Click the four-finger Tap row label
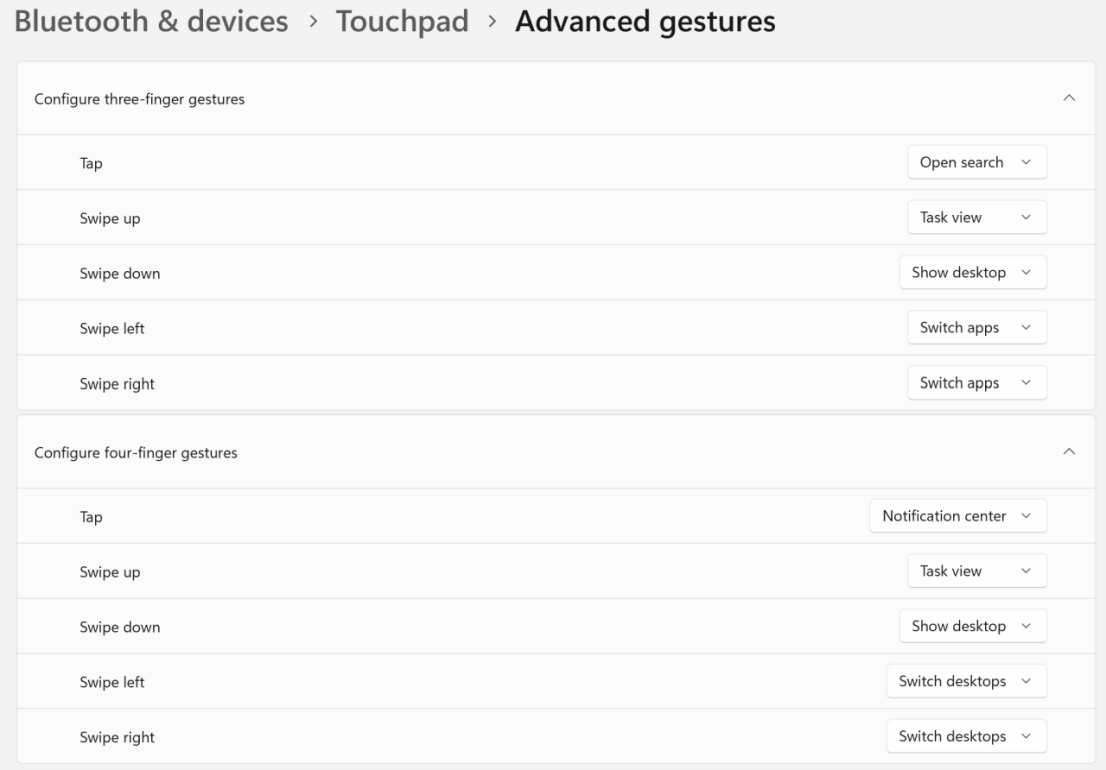This screenshot has height=770, width=1106. pyautogui.click(x=91, y=517)
